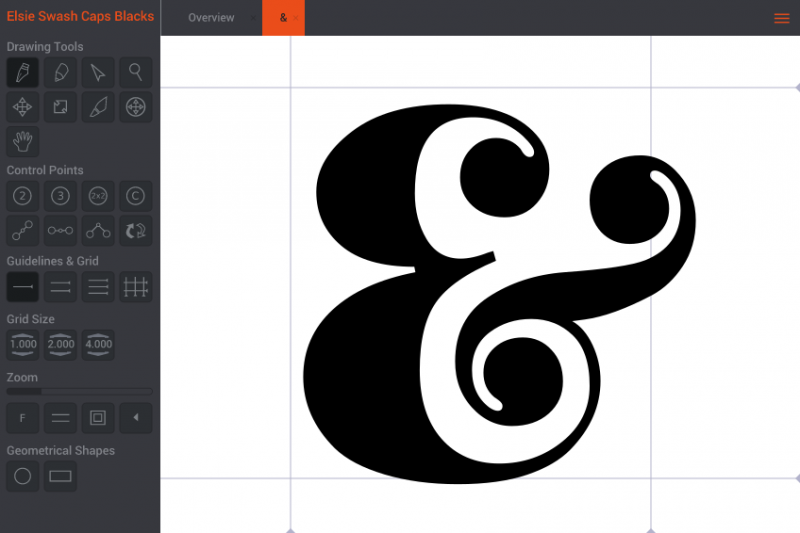Viewport: 800px width, 533px height.
Task: Click the right vertical guideline bottom handle
Action: (x=651, y=530)
